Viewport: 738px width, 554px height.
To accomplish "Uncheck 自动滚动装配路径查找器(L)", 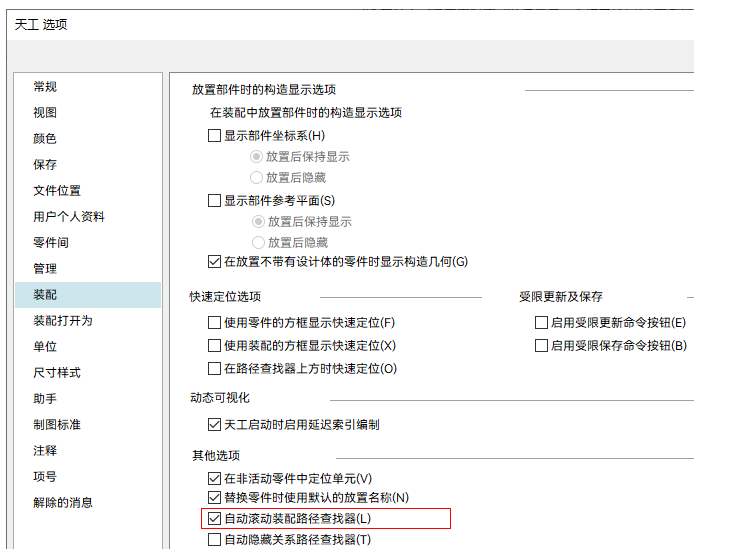I will click(x=214, y=519).
